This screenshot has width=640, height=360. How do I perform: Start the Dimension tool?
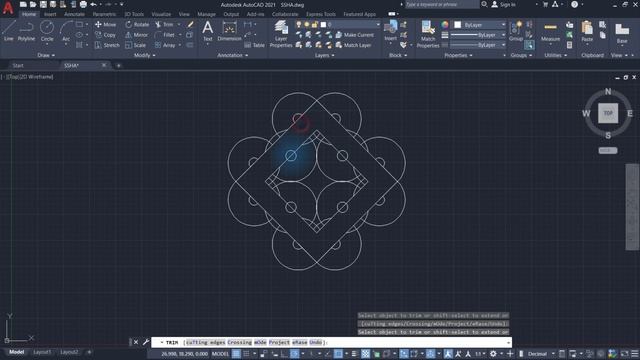[229, 31]
